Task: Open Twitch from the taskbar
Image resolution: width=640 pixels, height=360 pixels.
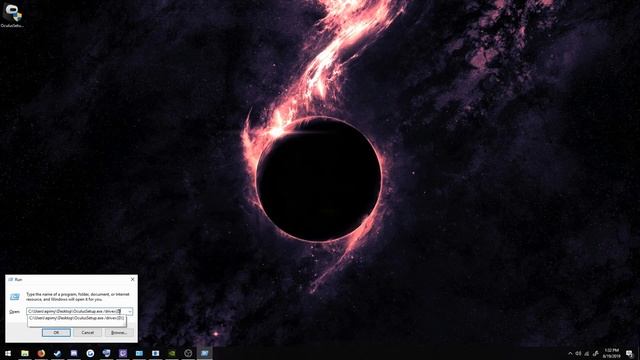Action: point(123,353)
